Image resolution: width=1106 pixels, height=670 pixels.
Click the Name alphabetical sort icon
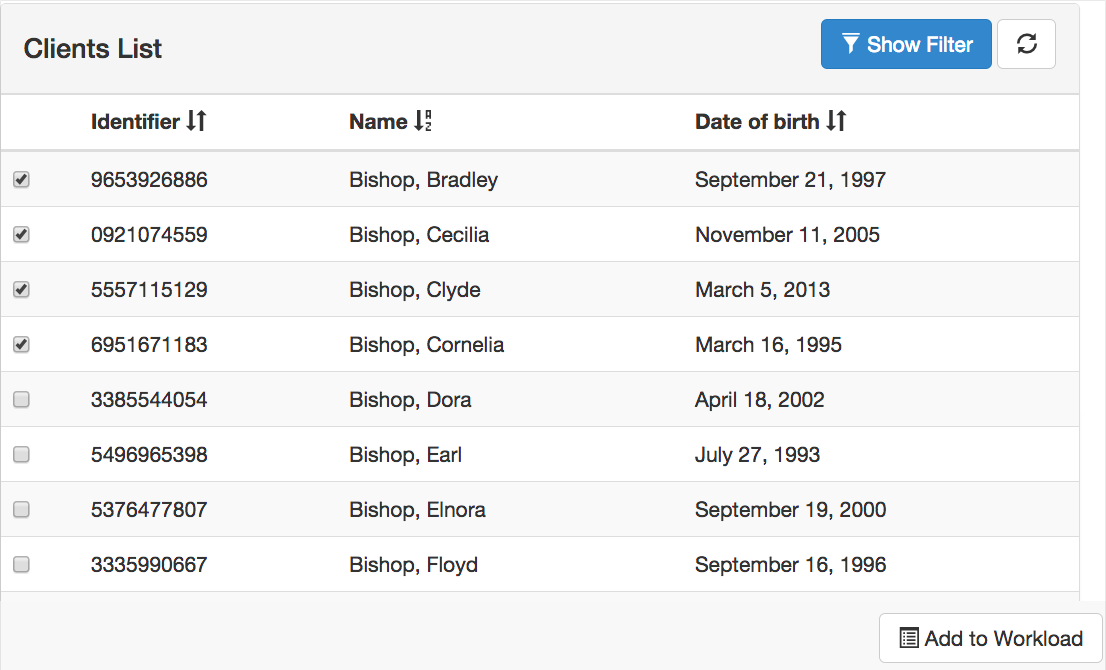tap(423, 121)
